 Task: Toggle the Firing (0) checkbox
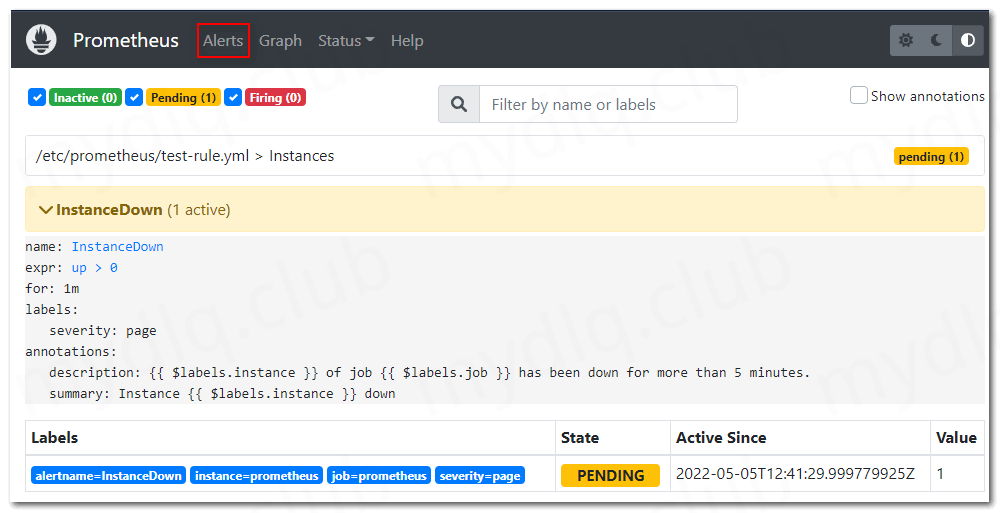233,98
